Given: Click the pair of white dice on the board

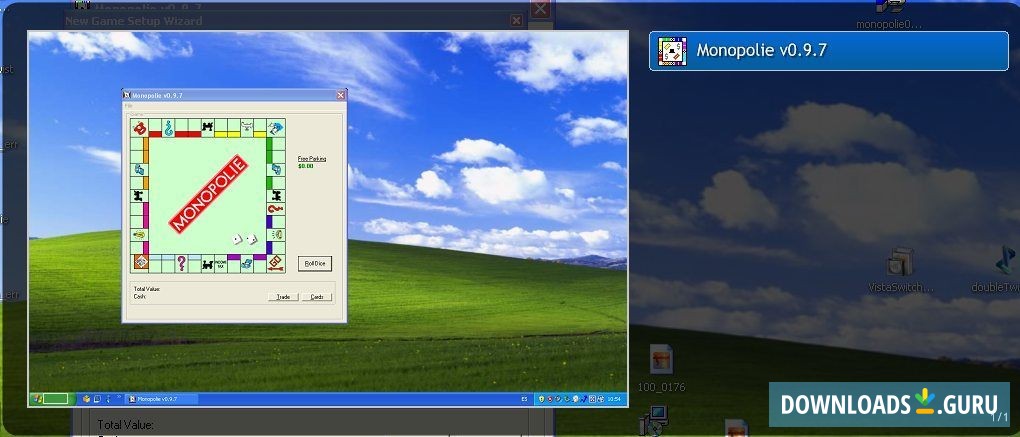Looking at the screenshot, I should pos(245,239).
